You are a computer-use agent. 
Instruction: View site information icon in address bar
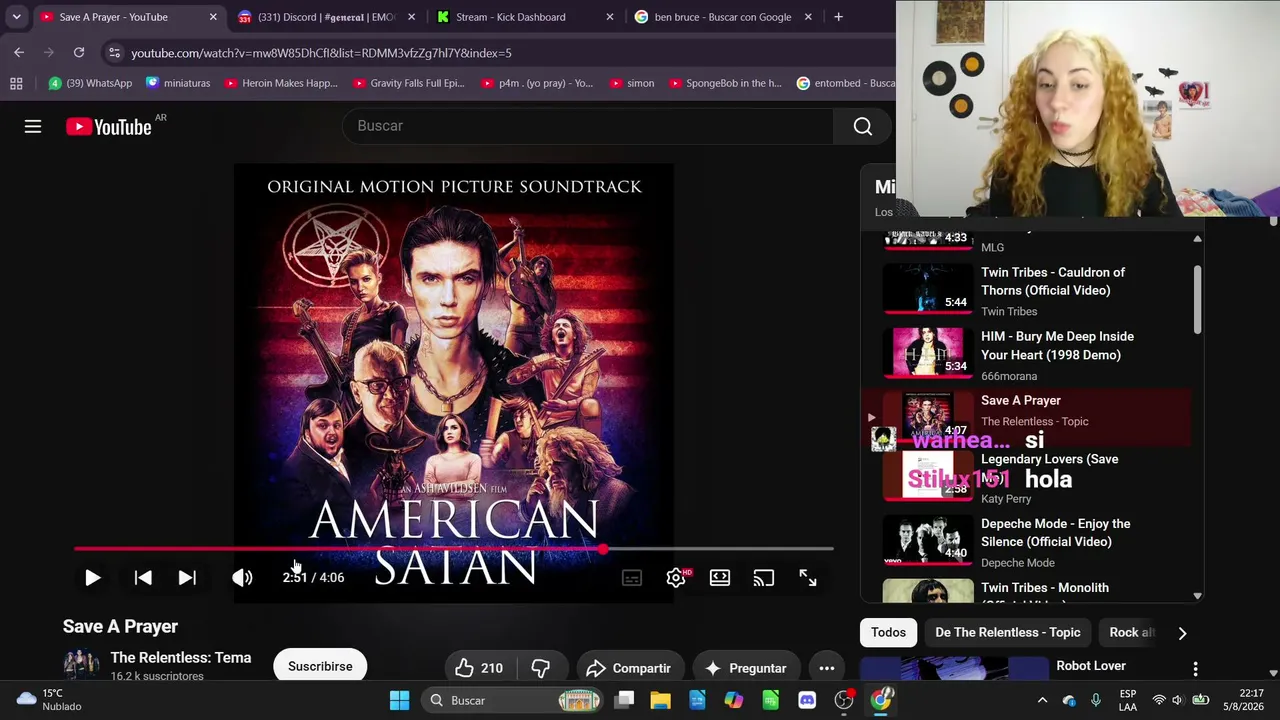click(x=114, y=52)
